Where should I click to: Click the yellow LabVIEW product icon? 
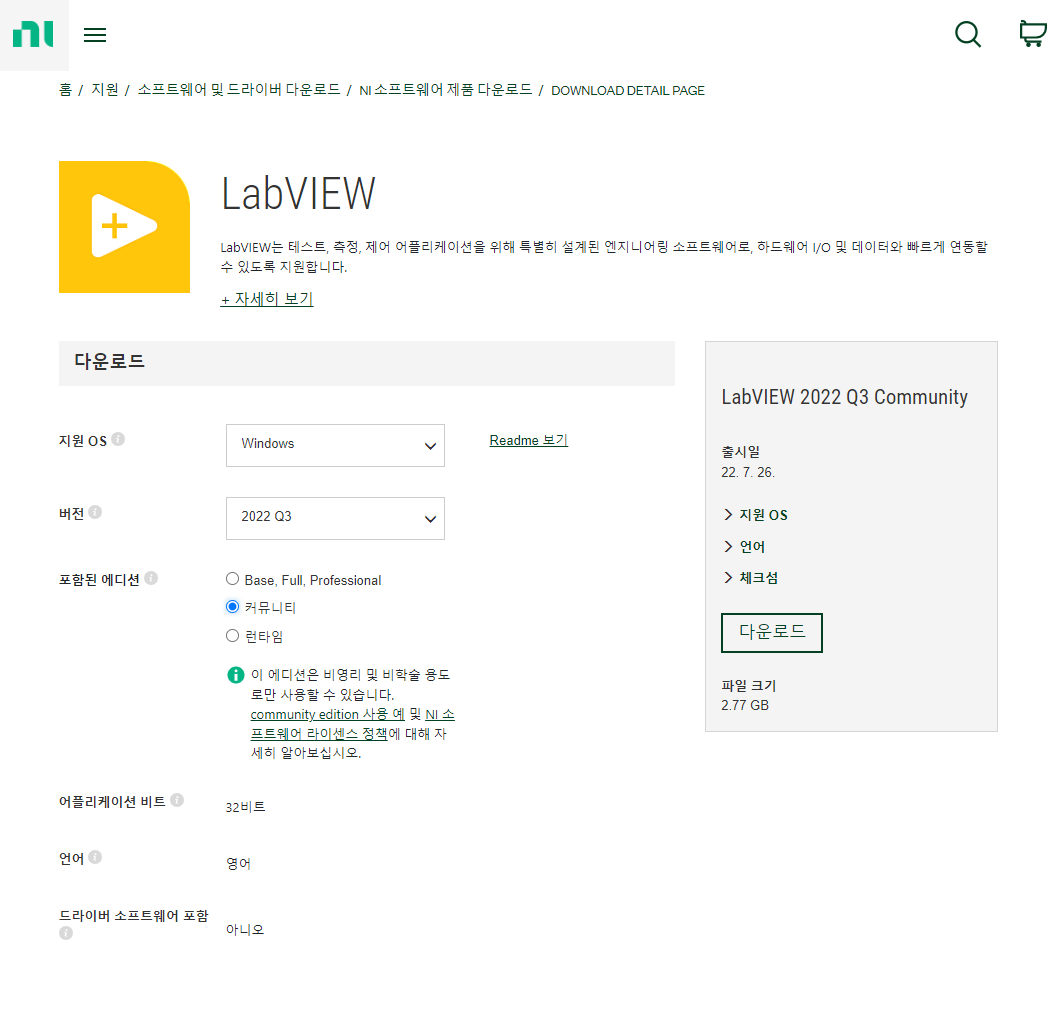(124, 226)
